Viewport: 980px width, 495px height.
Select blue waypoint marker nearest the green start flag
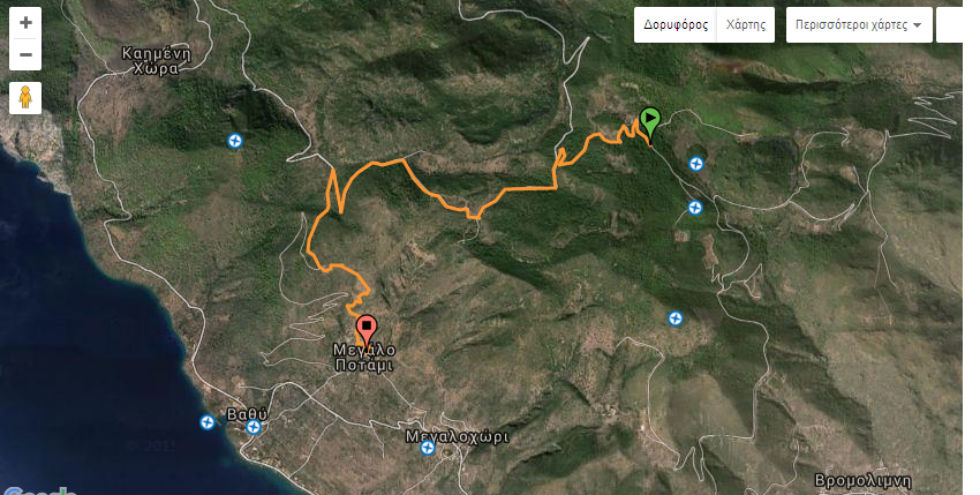(696, 164)
